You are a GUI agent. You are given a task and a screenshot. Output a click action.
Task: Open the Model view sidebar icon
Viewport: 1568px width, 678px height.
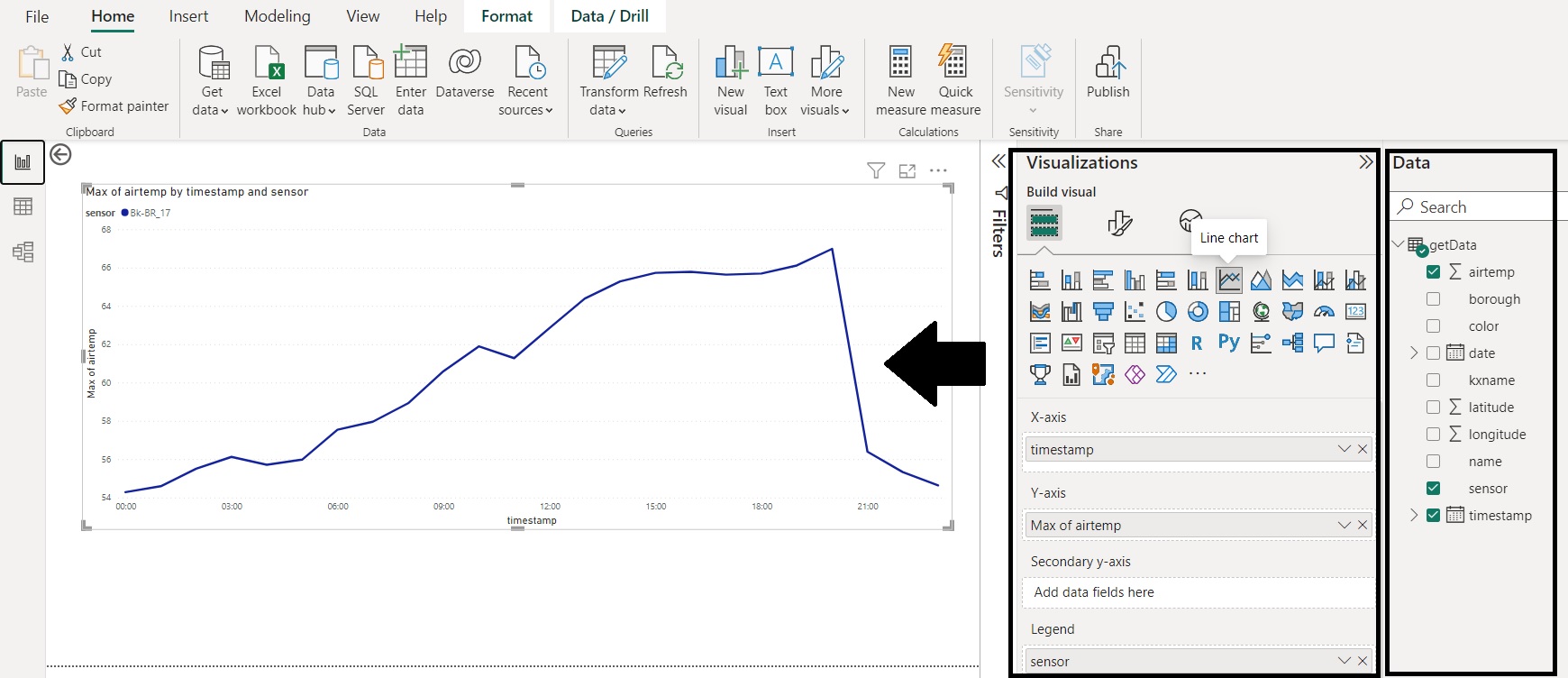coord(23,252)
